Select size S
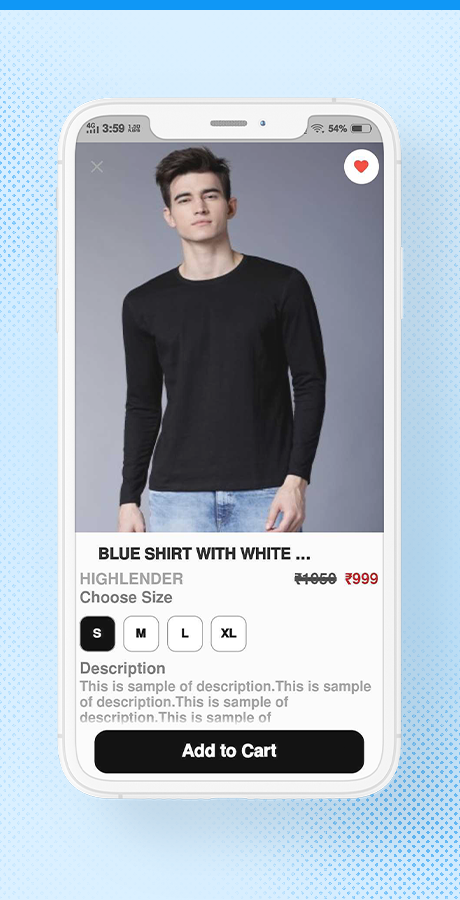 tap(98, 634)
